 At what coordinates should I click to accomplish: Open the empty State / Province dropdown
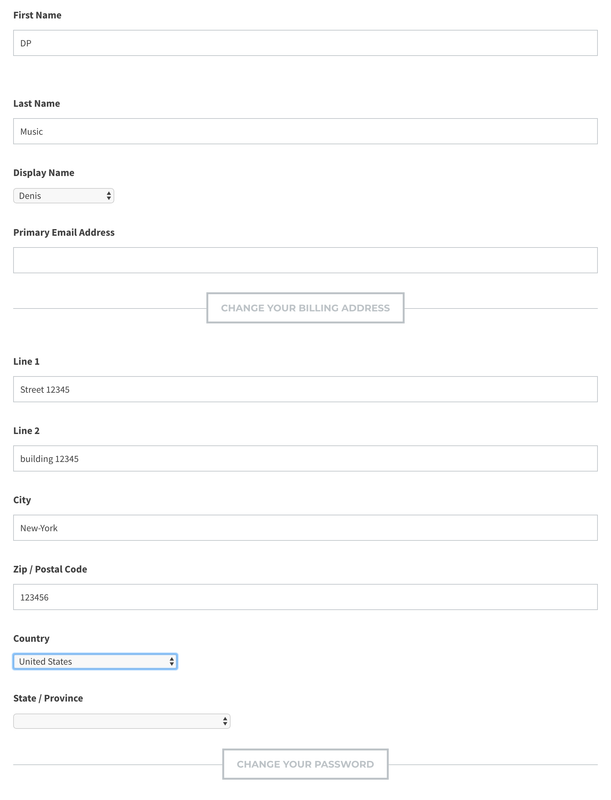pyautogui.click(x=121, y=721)
